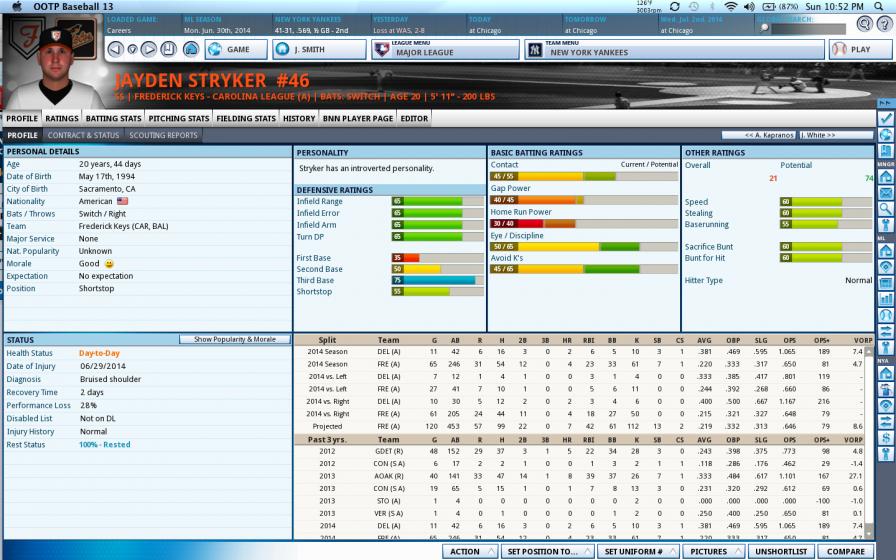Click the player roster icon under NYA
896x560 pixels.
[886, 390]
